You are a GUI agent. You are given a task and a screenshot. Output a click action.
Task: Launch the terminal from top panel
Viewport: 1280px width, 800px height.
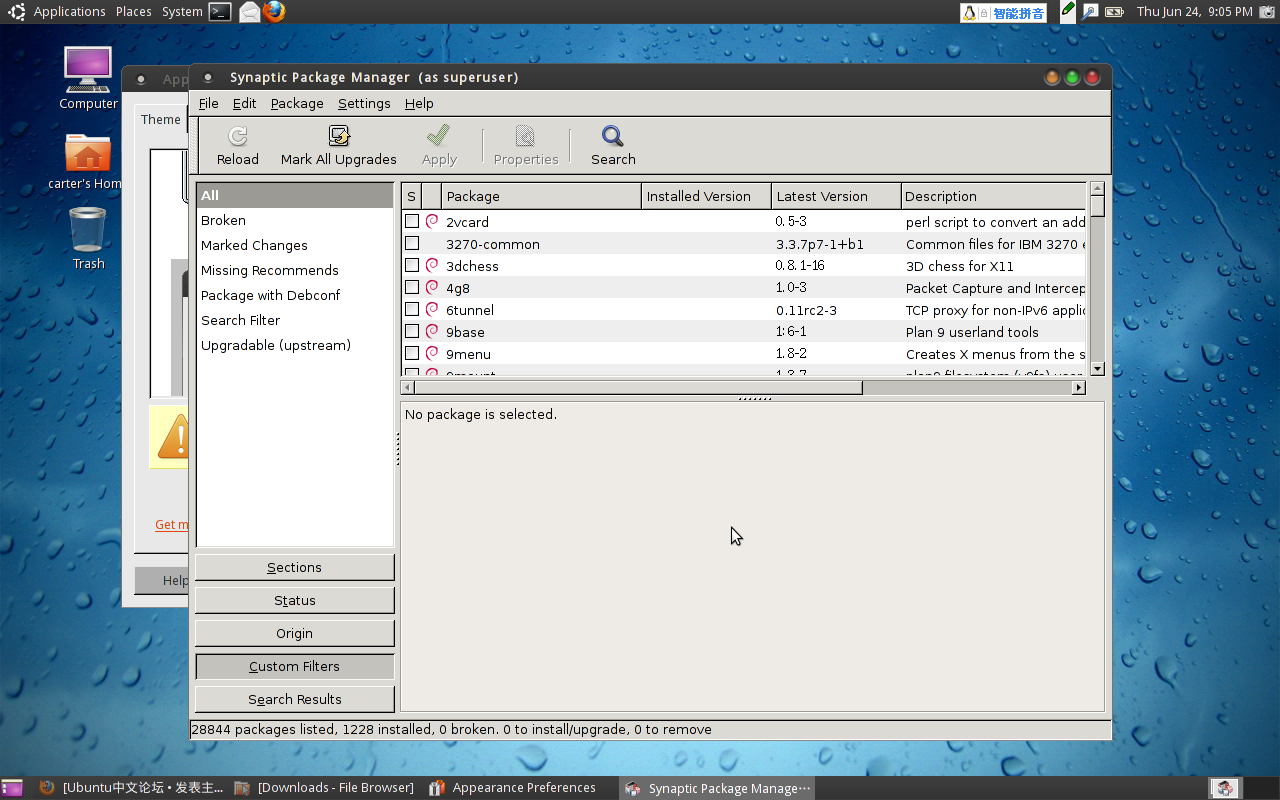(x=221, y=12)
